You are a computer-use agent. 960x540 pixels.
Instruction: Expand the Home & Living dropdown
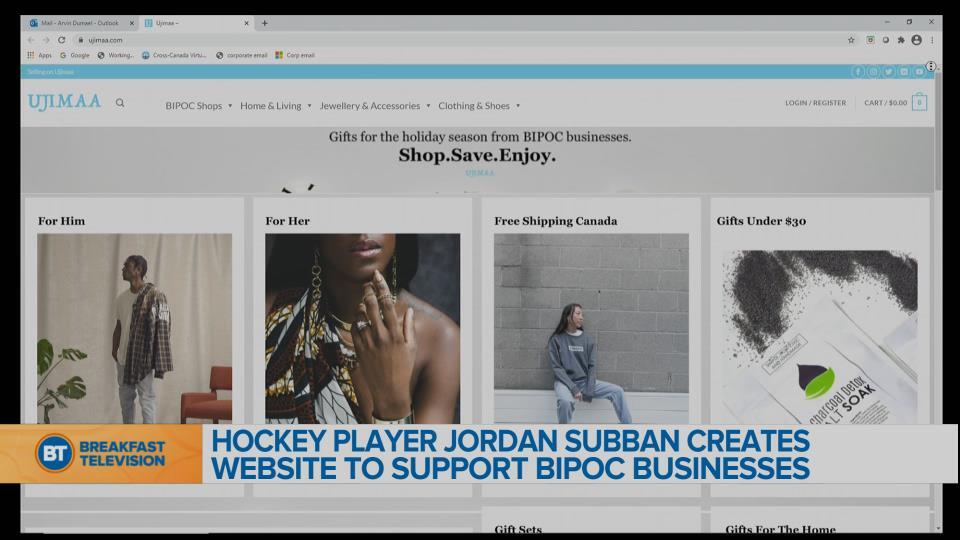275,106
